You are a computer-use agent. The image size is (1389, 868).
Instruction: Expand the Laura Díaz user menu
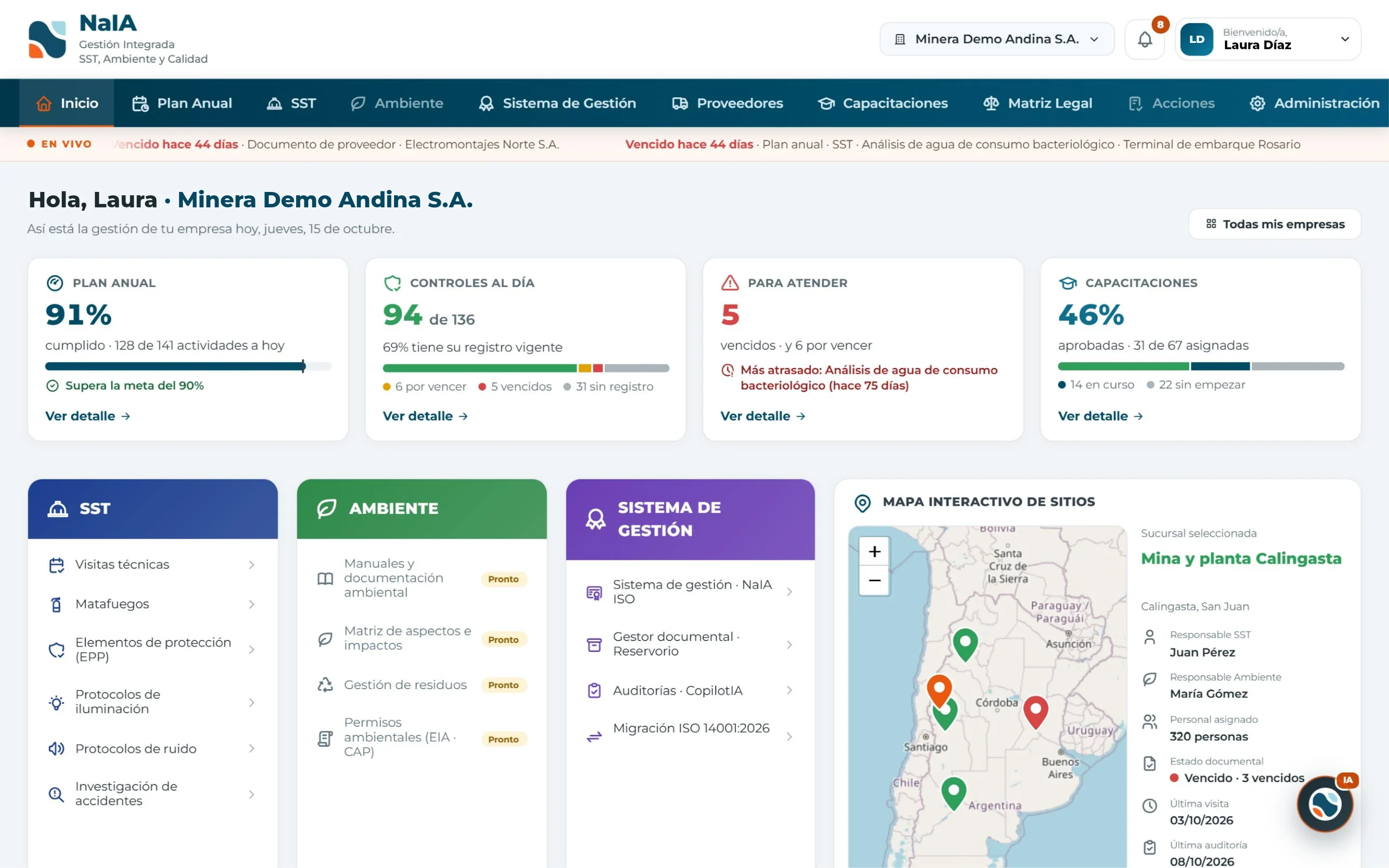pos(1344,39)
